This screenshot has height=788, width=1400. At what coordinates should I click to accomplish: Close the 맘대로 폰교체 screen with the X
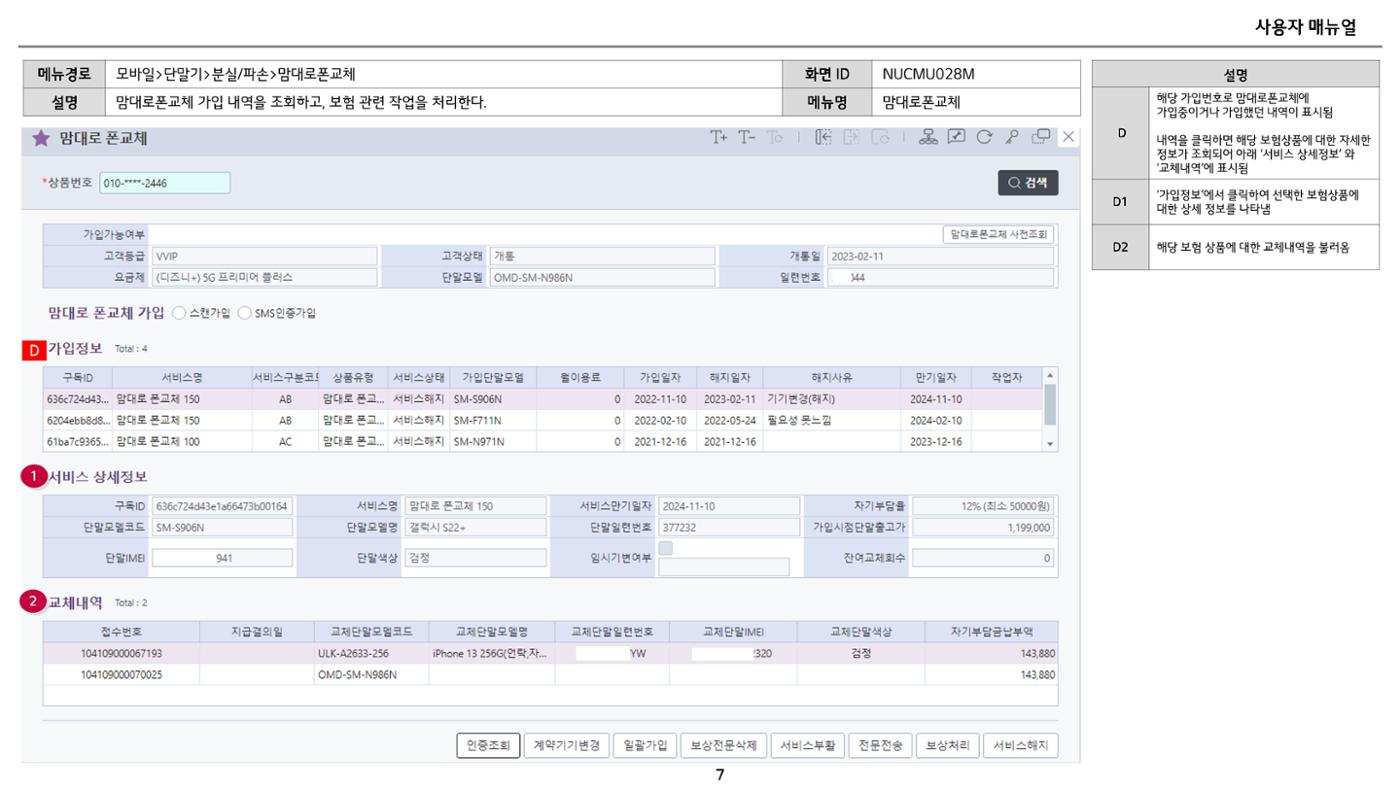click(x=1069, y=137)
